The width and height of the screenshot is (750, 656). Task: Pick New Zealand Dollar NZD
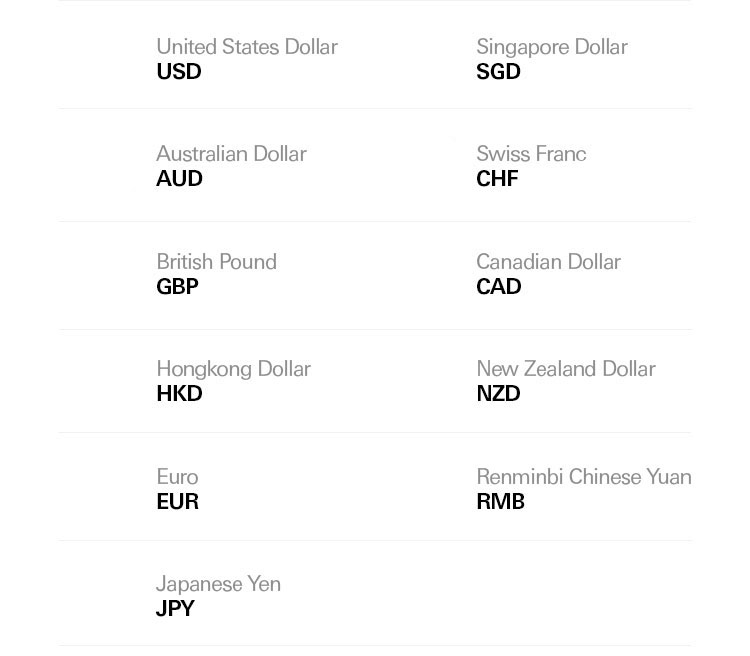pos(565,381)
